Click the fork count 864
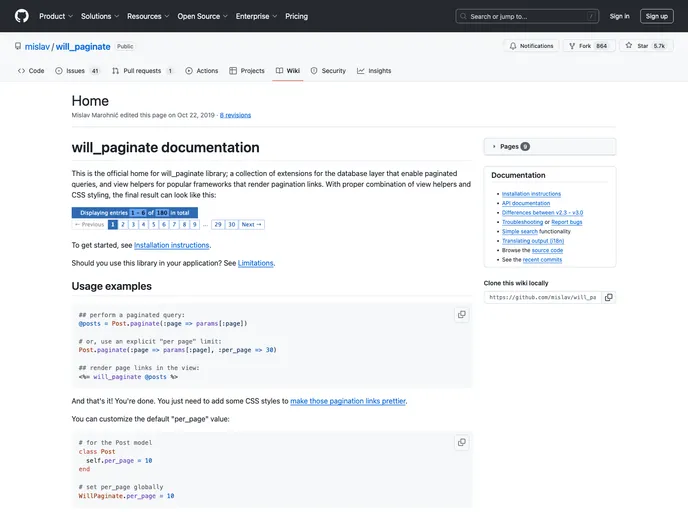688x512 pixels. tap(601, 46)
